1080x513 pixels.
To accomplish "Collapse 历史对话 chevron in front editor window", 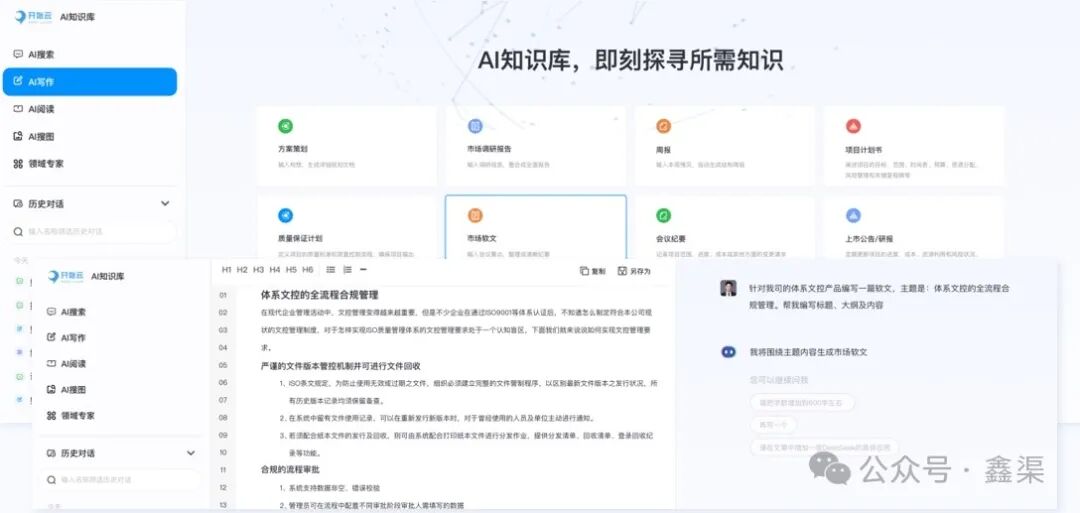I will click(191, 453).
